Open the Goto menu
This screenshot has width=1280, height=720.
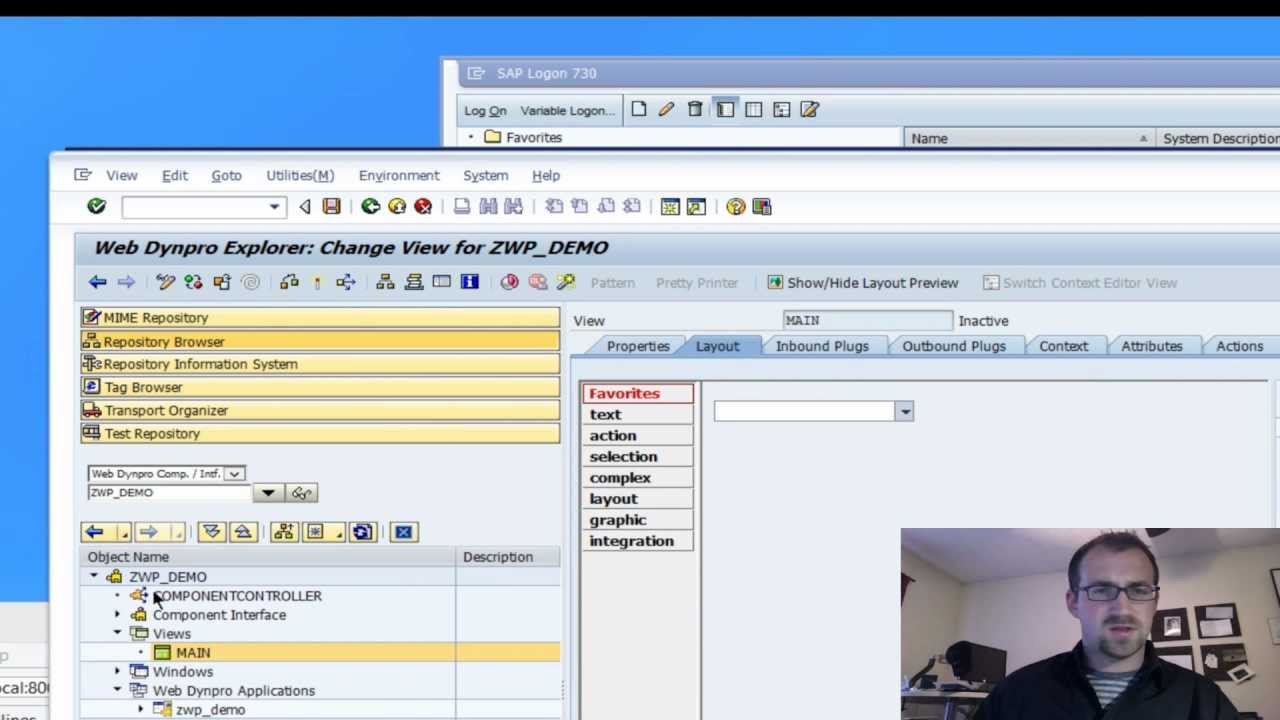coord(226,175)
